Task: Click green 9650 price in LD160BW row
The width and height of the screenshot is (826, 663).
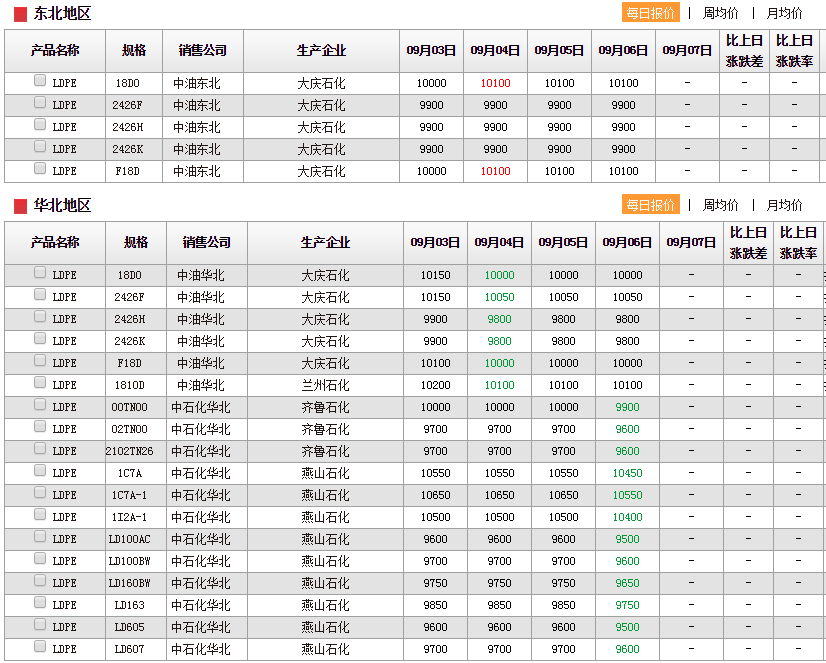Action: coord(627,583)
